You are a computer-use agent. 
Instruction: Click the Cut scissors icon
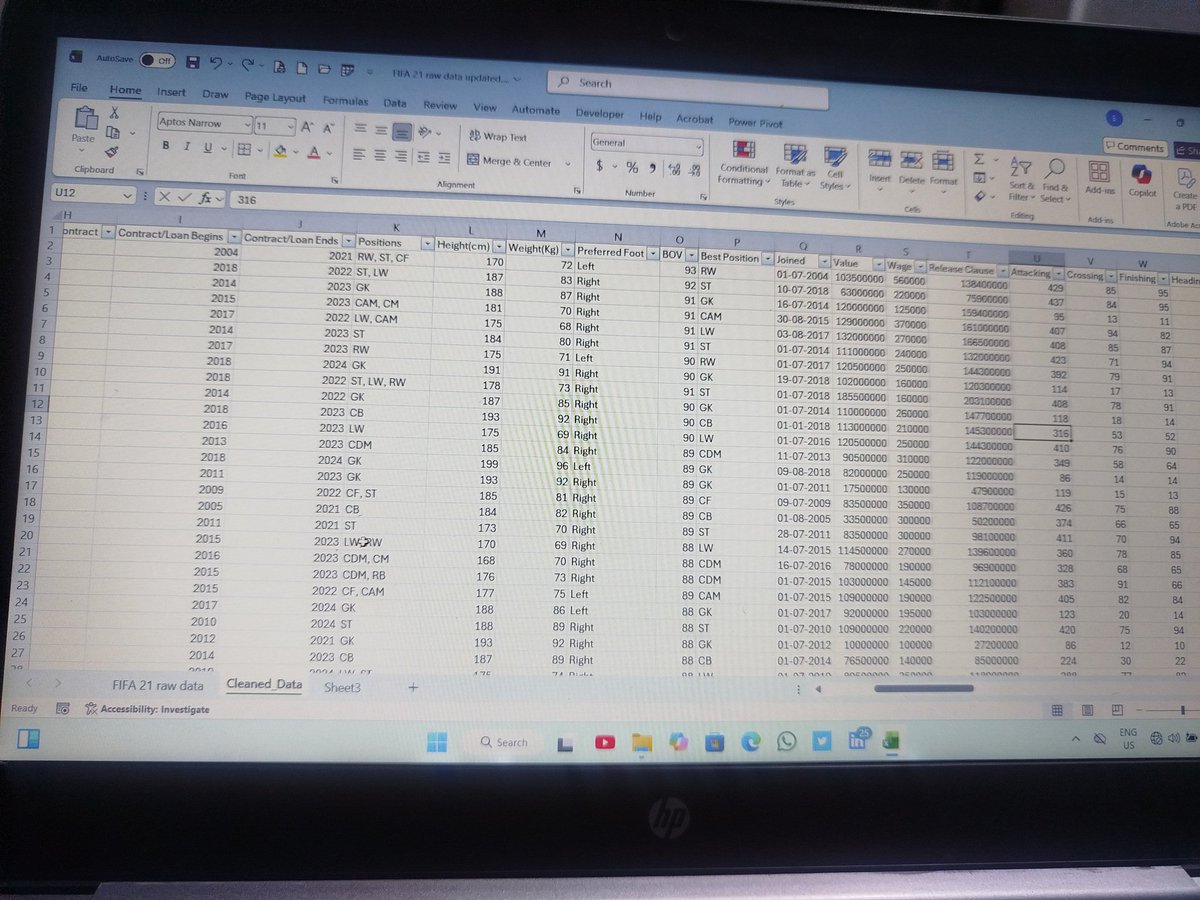tap(114, 113)
